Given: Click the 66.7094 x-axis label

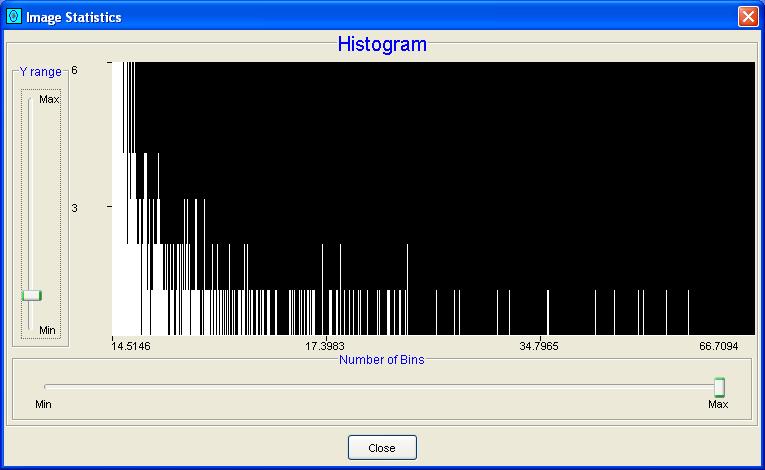Looking at the screenshot, I should click(x=719, y=346).
